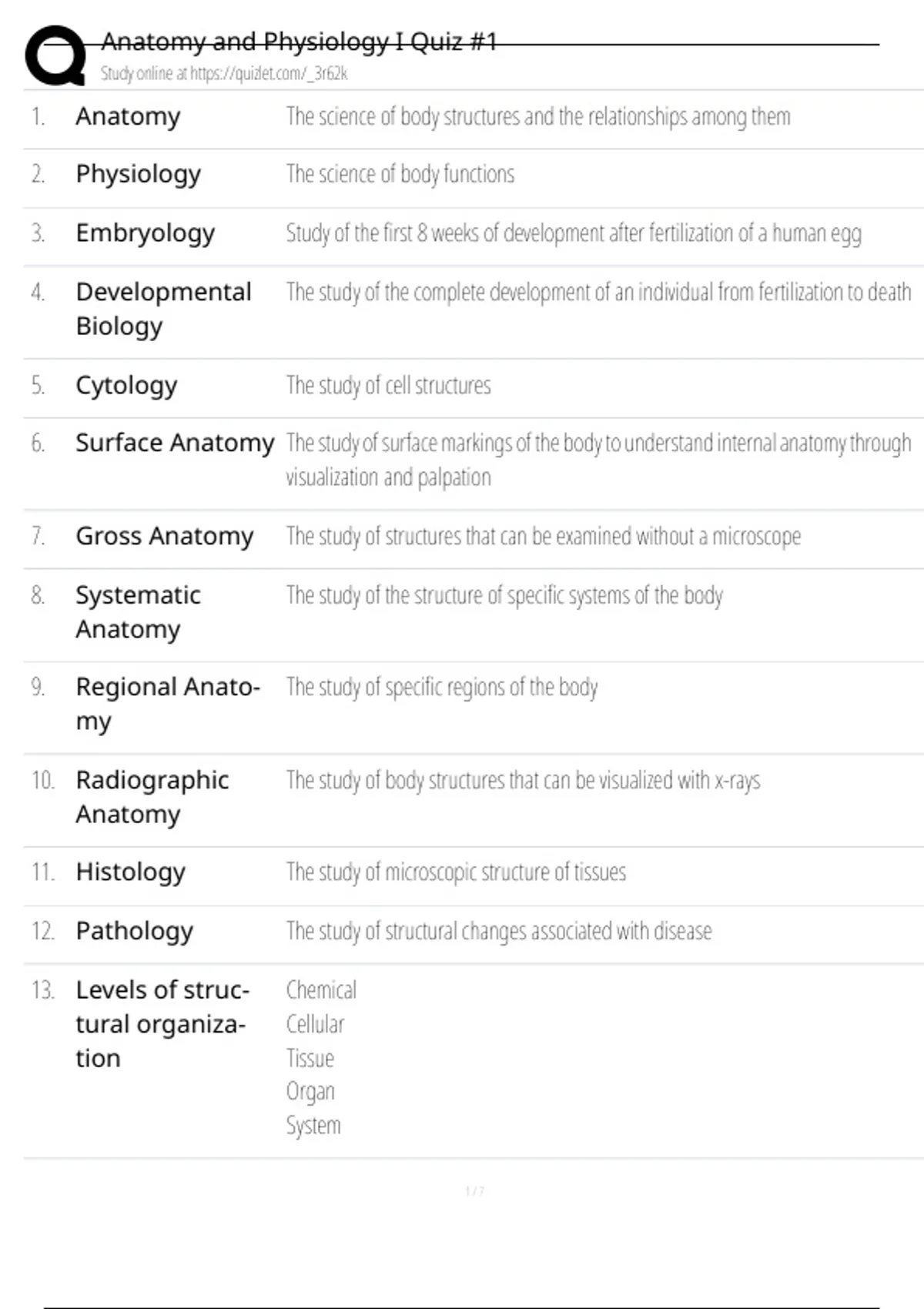Click the page number indicator 1 / 7
Viewport: 924px width, 1309px height.
(474, 1191)
